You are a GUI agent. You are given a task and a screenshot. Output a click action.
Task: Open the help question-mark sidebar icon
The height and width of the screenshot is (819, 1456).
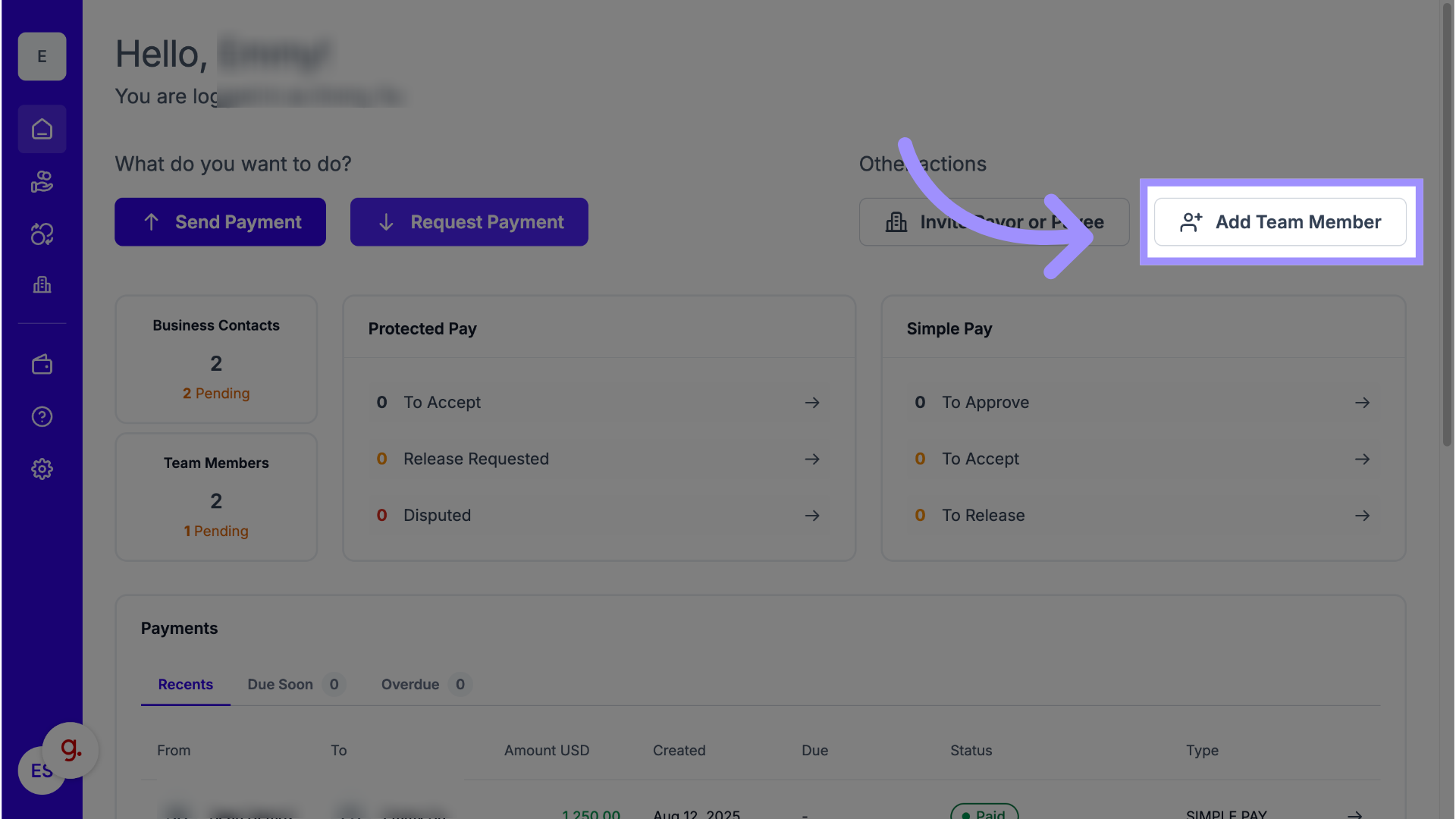coord(42,417)
